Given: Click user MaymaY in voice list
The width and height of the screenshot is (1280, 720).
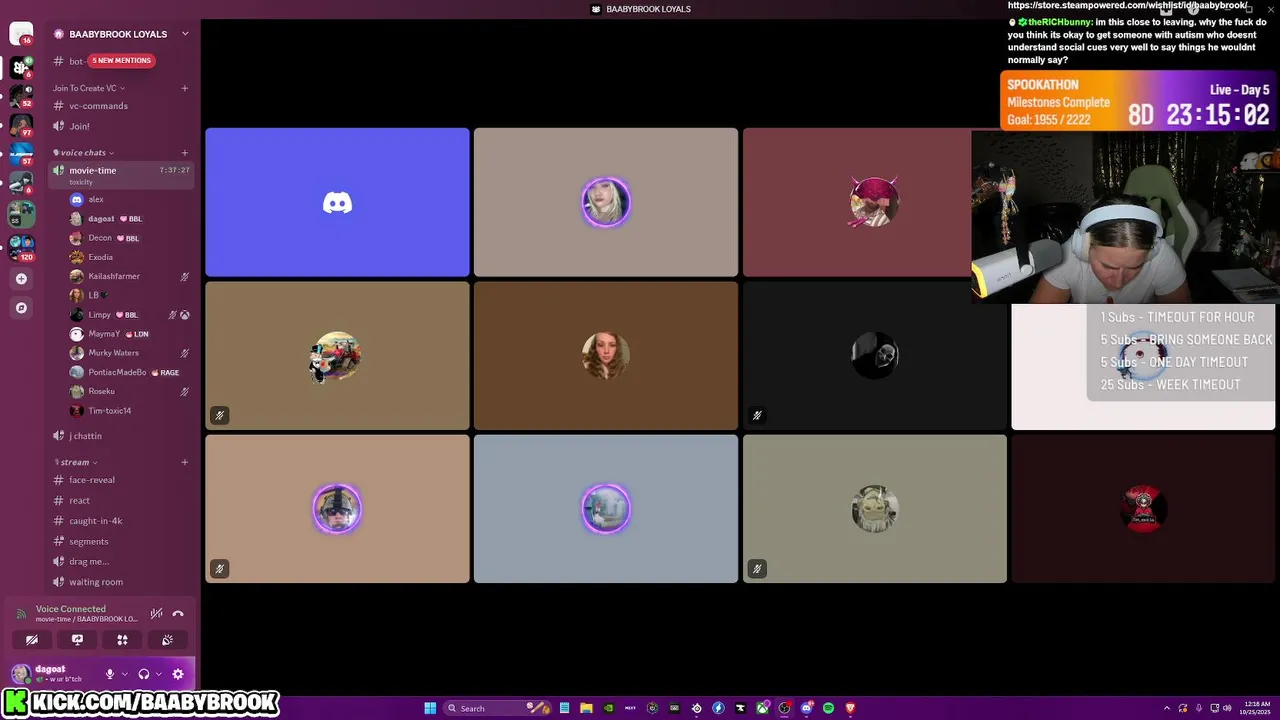Looking at the screenshot, I should point(130,334).
